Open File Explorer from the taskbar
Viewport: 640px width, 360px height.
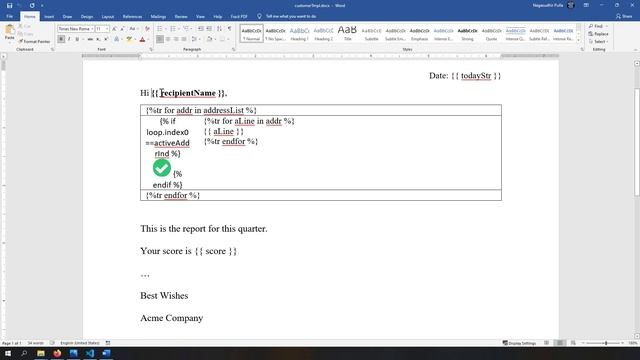41,353
